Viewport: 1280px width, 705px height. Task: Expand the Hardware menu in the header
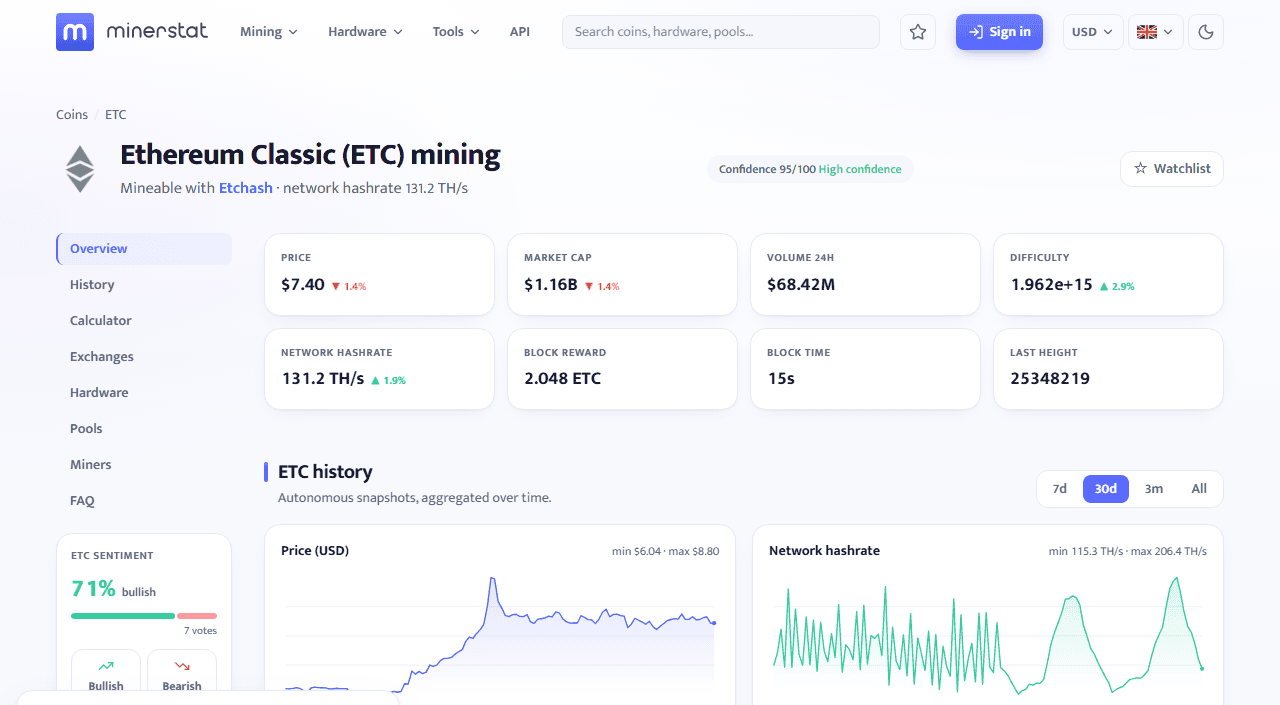click(x=365, y=32)
